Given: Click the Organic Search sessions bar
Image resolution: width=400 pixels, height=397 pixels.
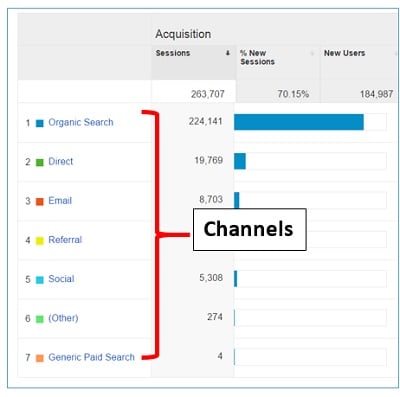Looking at the screenshot, I should 299,122.
